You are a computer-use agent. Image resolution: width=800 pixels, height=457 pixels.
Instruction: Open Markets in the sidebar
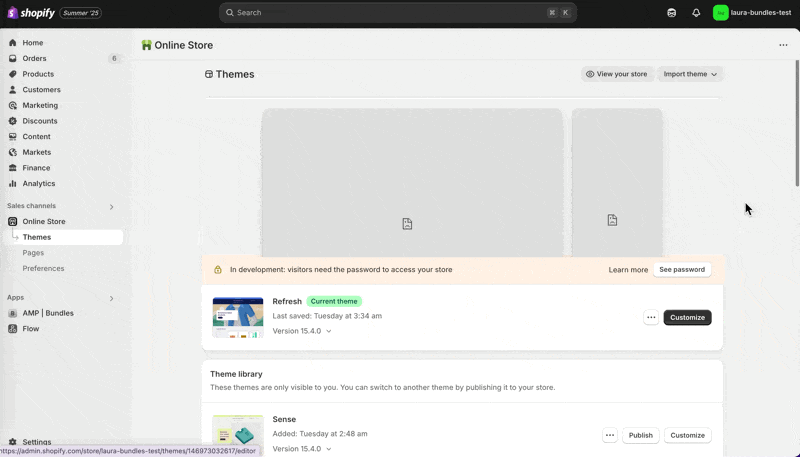point(36,153)
